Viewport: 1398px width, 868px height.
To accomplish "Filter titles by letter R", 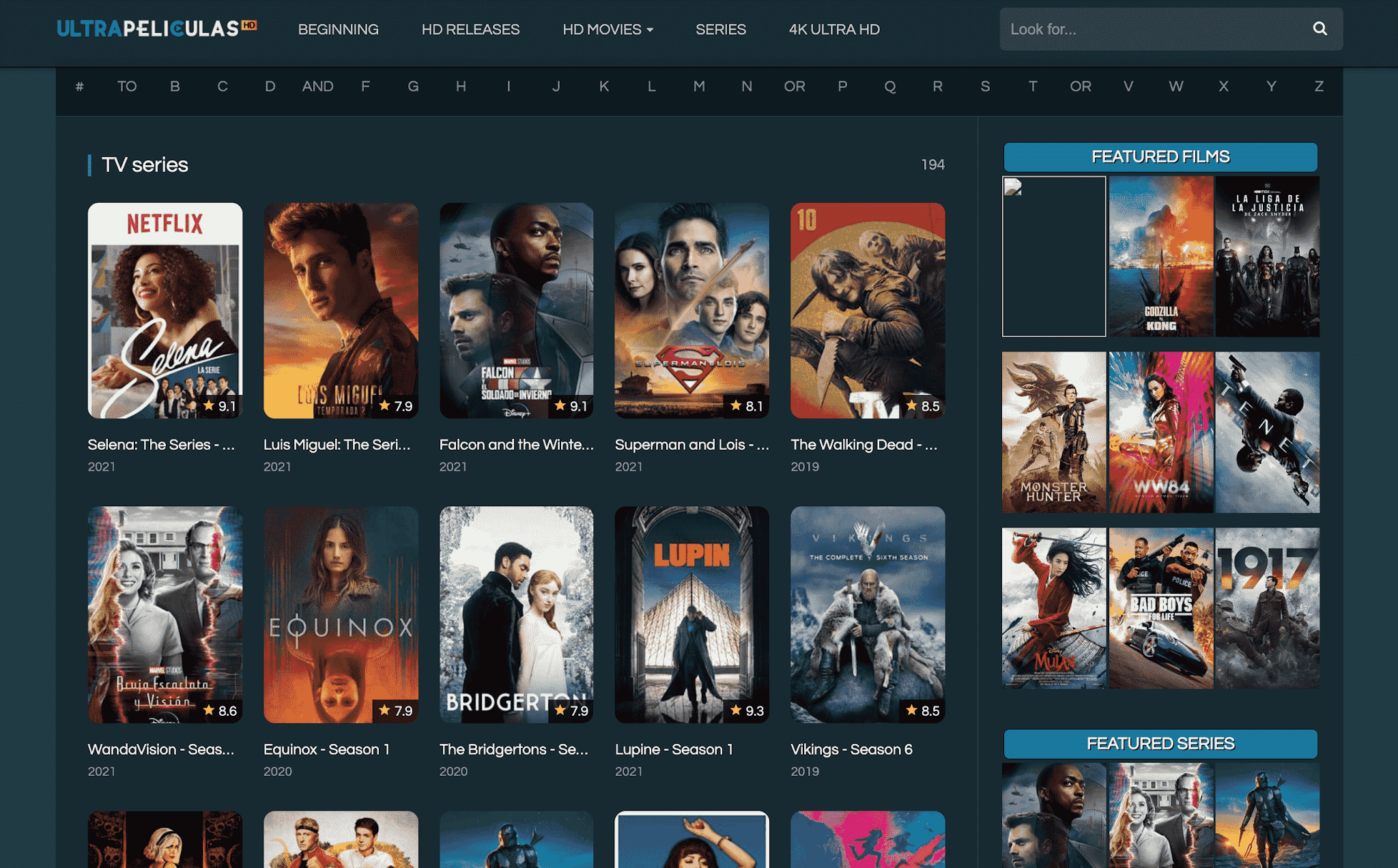I will [938, 87].
